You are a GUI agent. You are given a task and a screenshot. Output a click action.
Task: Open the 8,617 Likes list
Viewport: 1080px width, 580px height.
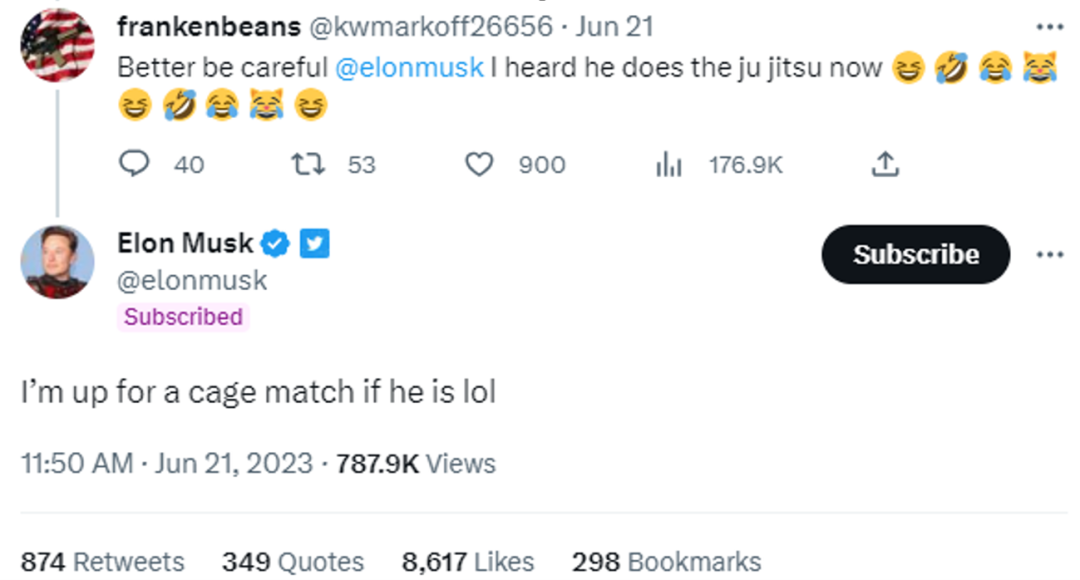(x=468, y=561)
